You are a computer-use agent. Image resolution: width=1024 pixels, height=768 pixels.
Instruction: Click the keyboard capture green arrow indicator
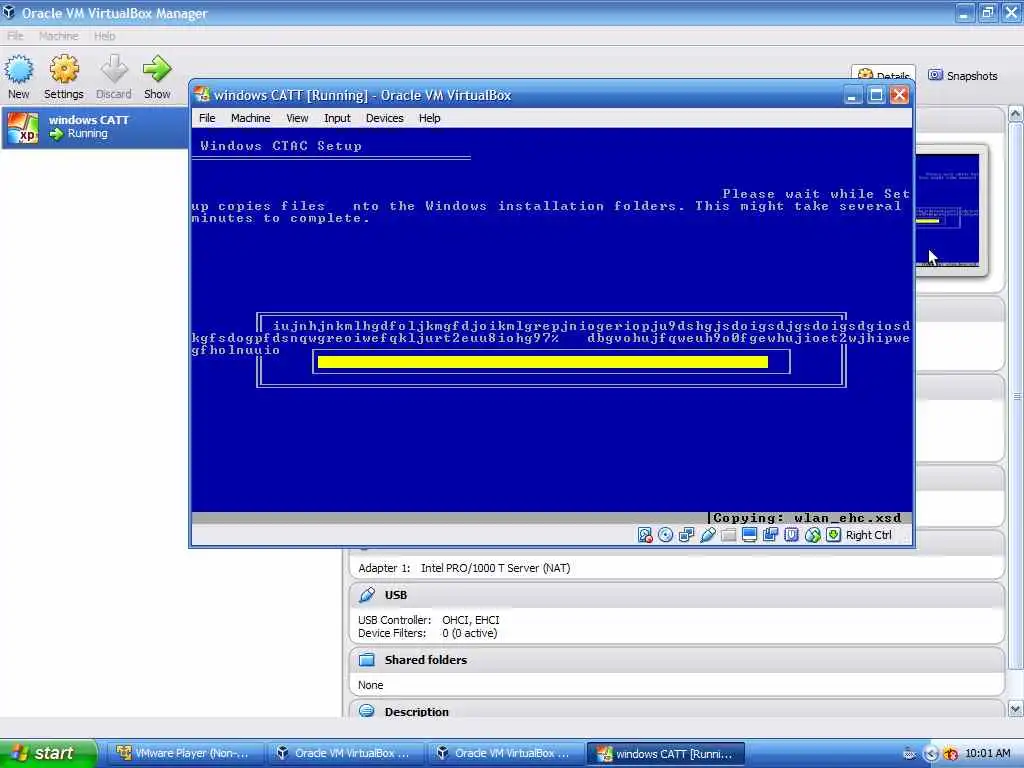click(833, 535)
